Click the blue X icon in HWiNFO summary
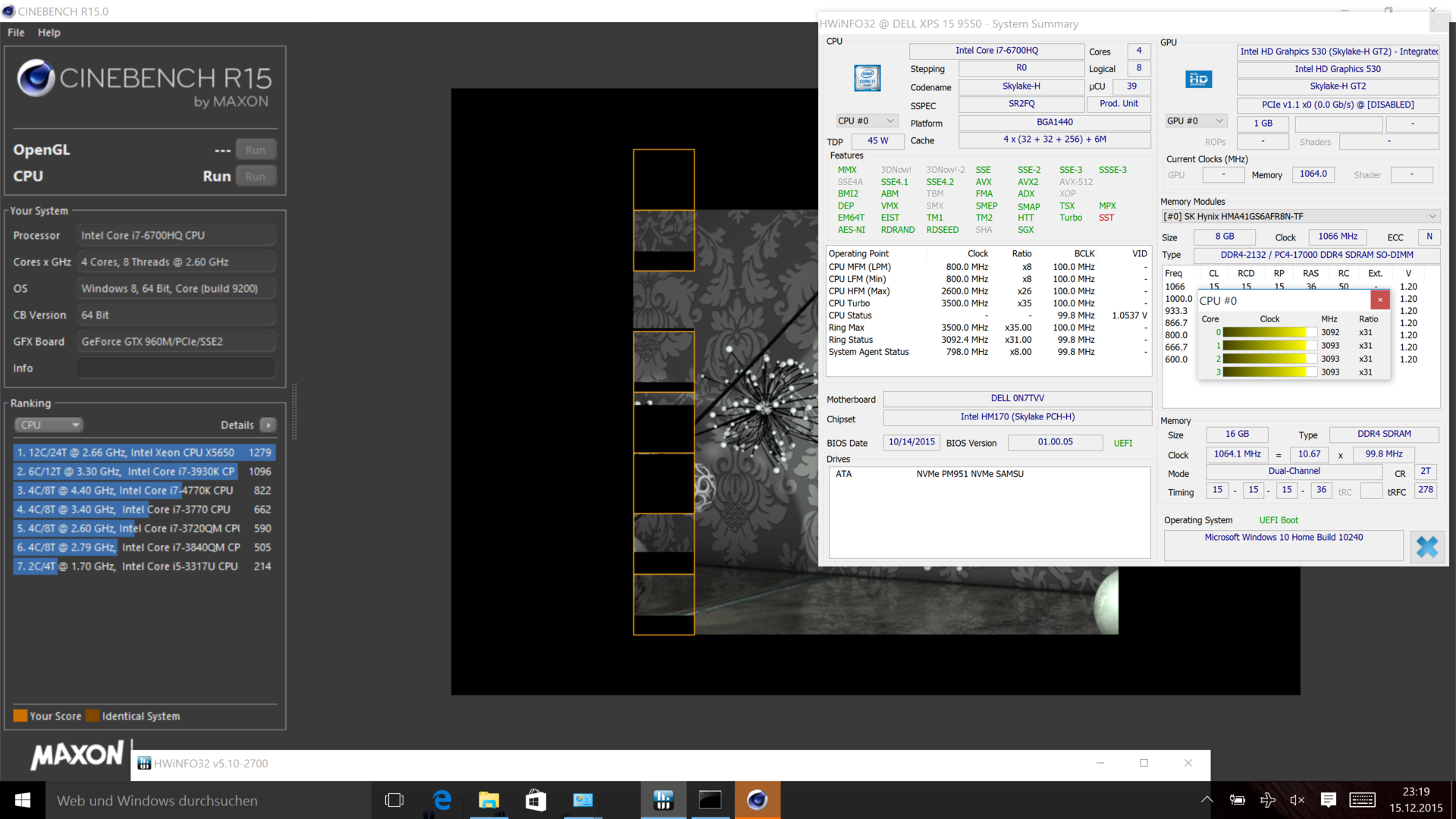The width and height of the screenshot is (1456, 819). pos(1426,547)
